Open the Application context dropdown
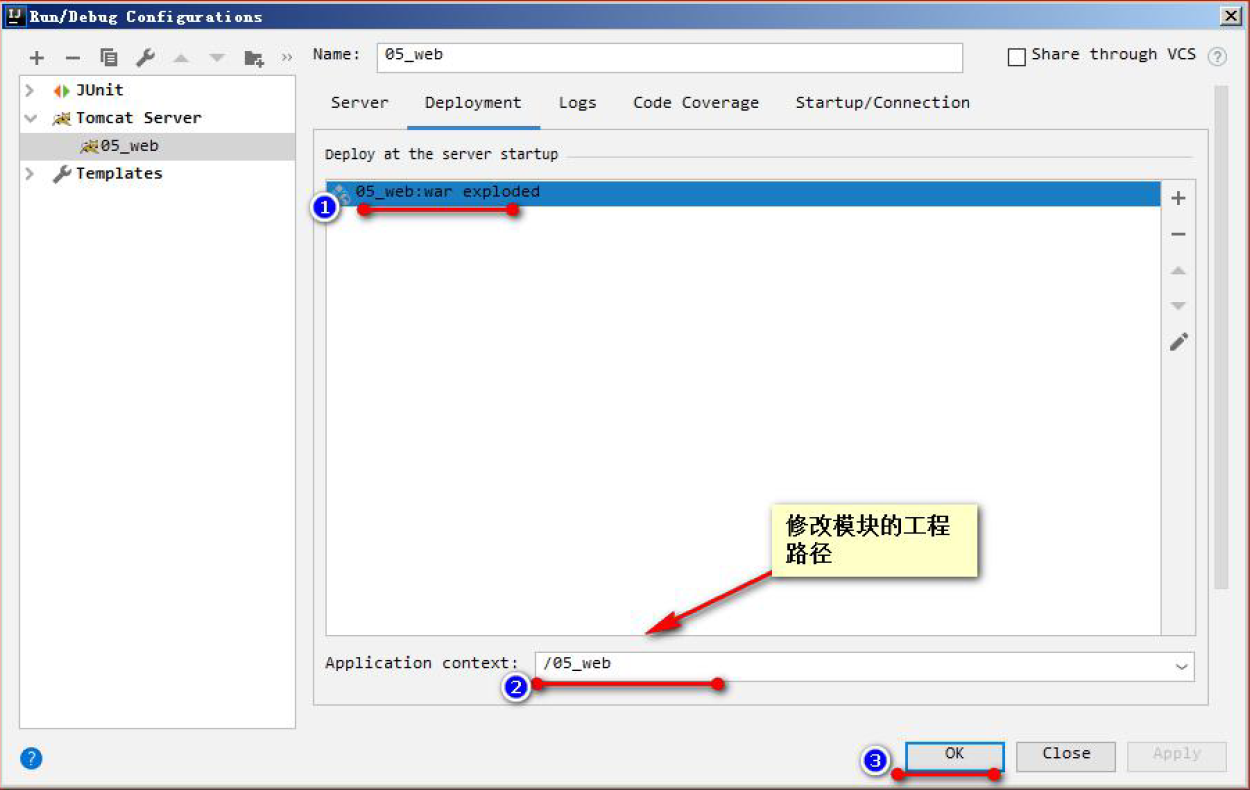This screenshot has height=790, width=1250. pyautogui.click(x=1182, y=666)
